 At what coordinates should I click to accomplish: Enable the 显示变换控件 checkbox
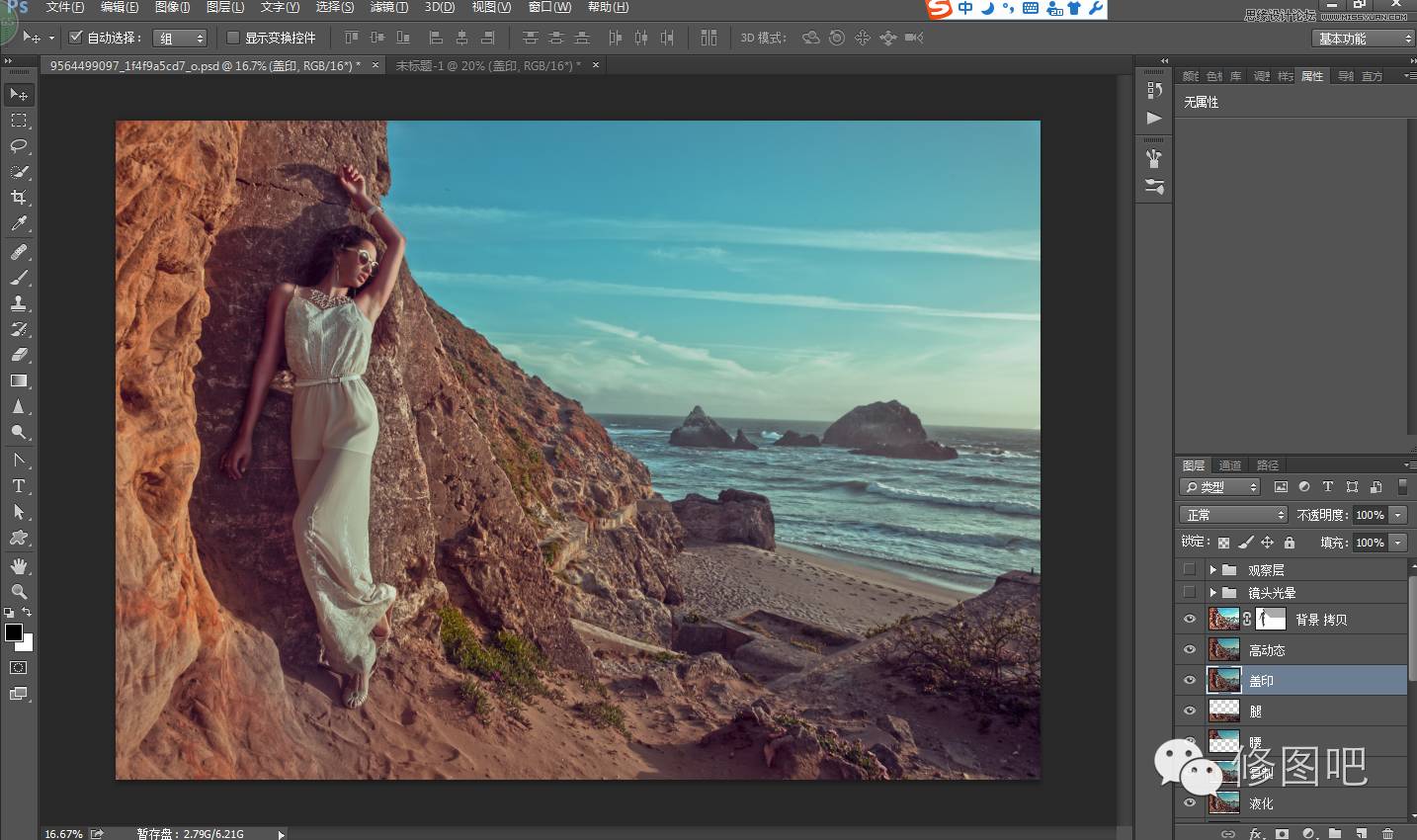pyautogui.click(x=233, y=38)
